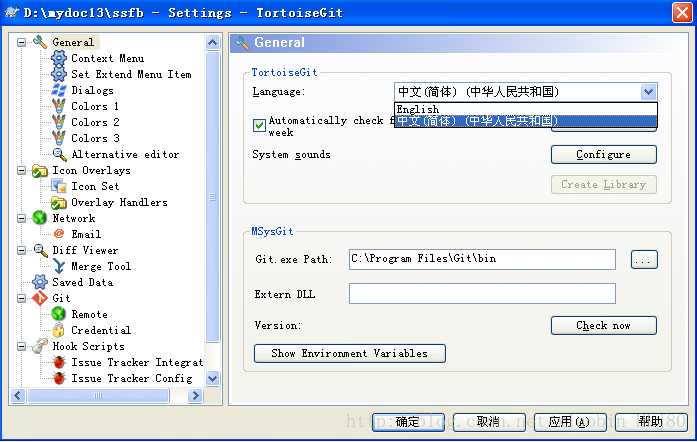Viewport: 697px width, 442px height.
Task: Click the Diff Viewer magnifier icon
Action: tap(40, 250)
